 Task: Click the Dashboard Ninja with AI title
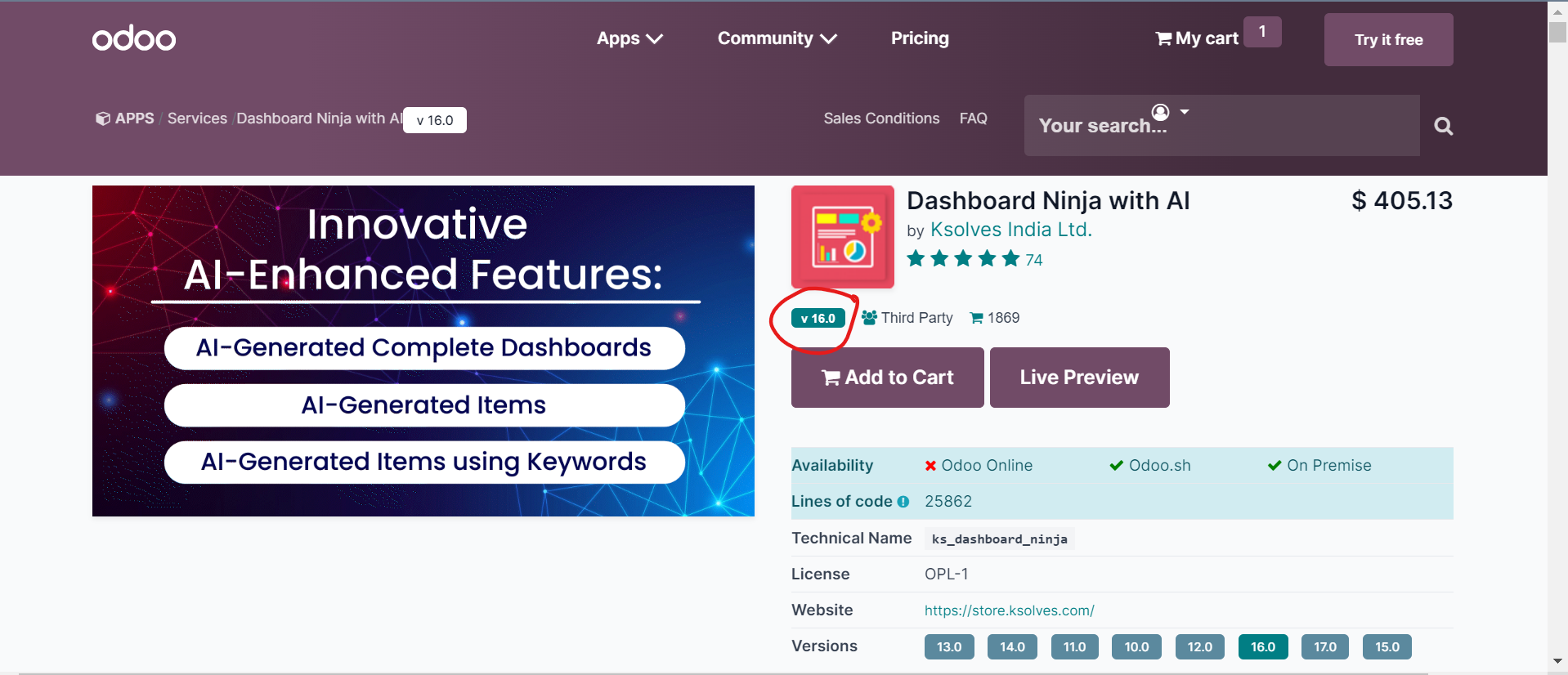tap(1048, 201)
